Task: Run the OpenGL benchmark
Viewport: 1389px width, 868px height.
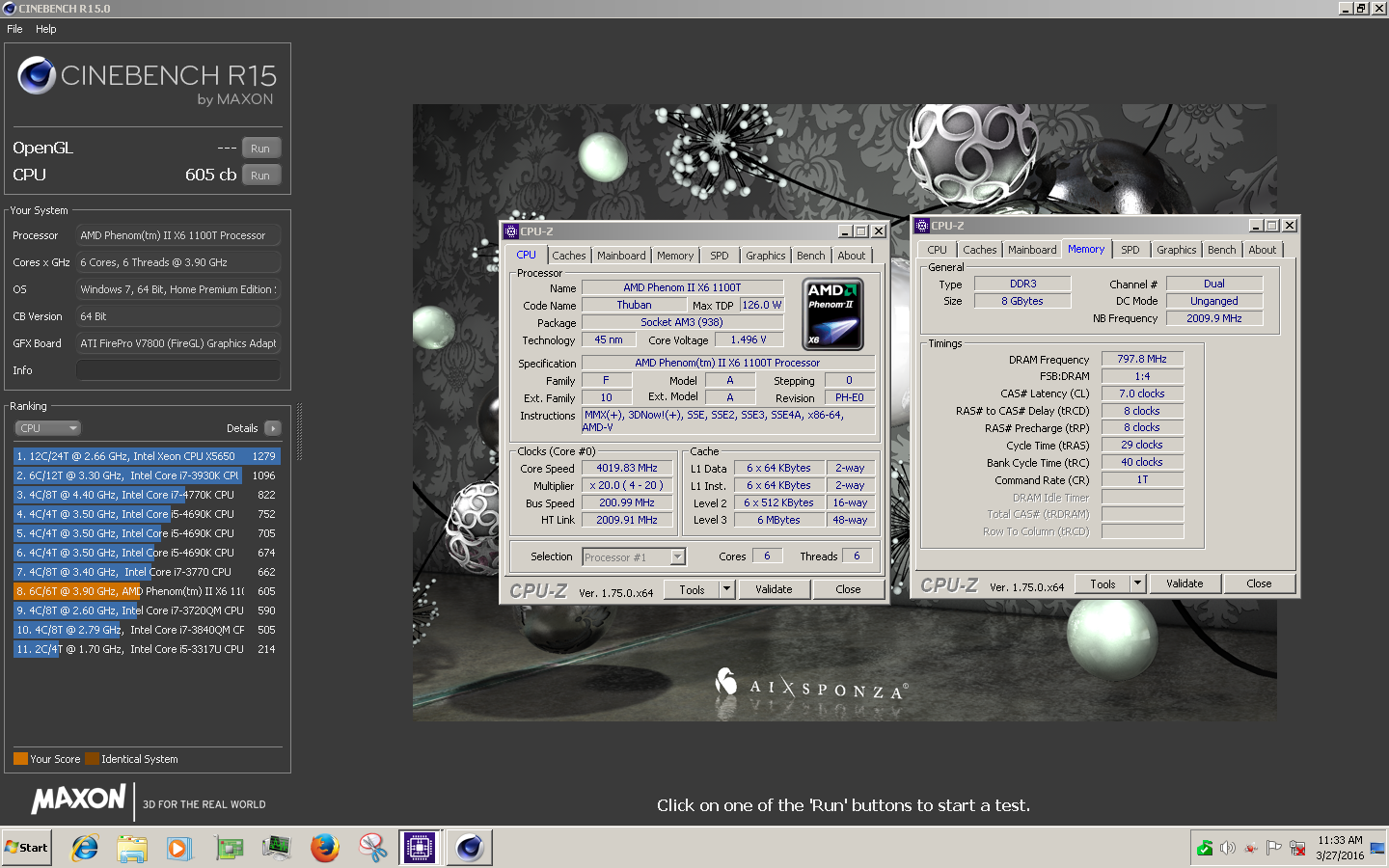Action: [x=260, y=149]
